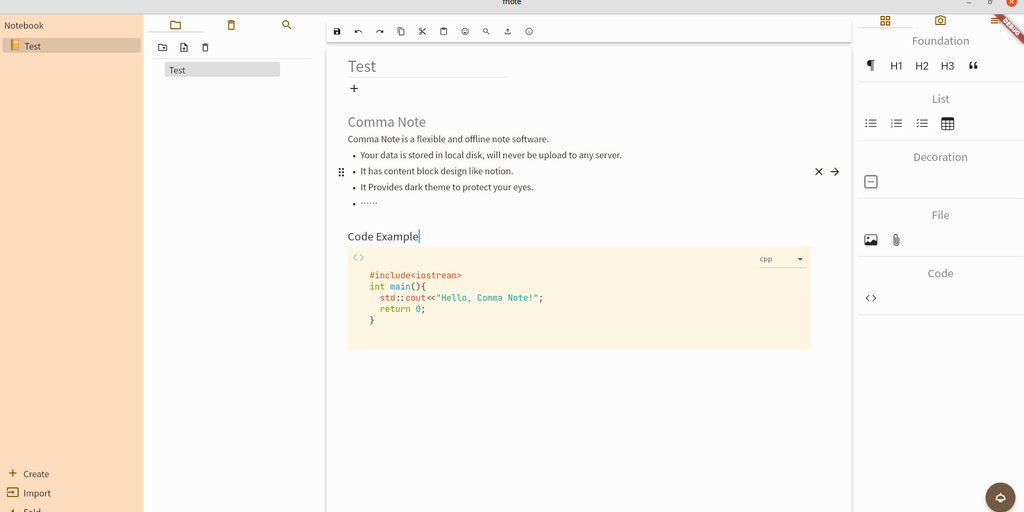1024x512 pixels.
Task: Switch to the trash tab
Action: point(231,25)
